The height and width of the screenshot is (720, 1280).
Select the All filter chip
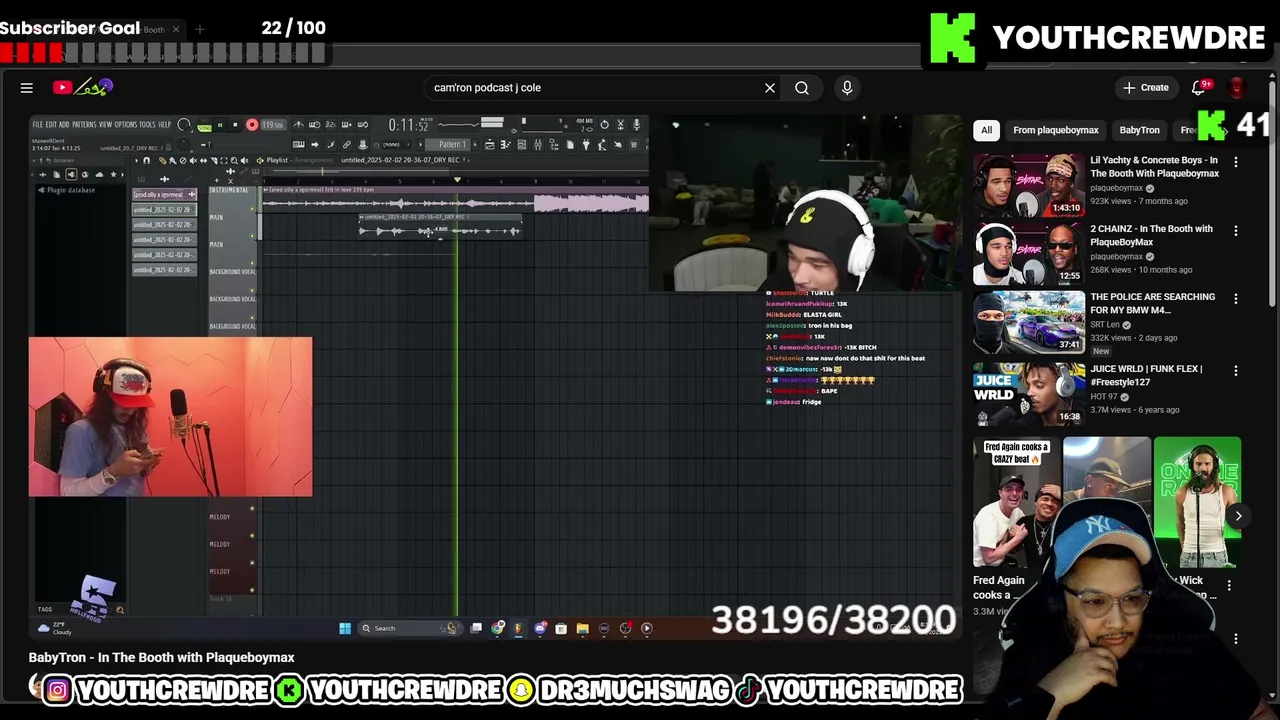(x=986, y=130)
